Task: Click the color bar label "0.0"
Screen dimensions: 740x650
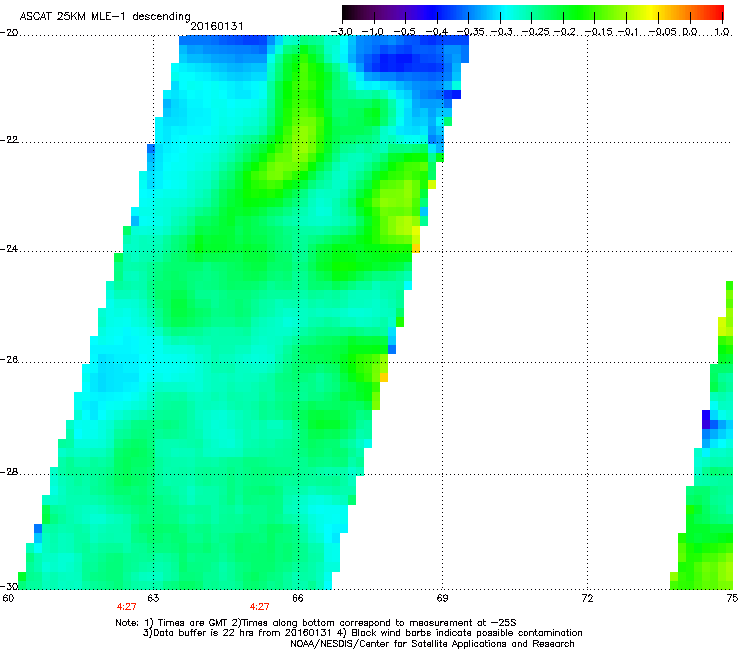Action: 690,32
